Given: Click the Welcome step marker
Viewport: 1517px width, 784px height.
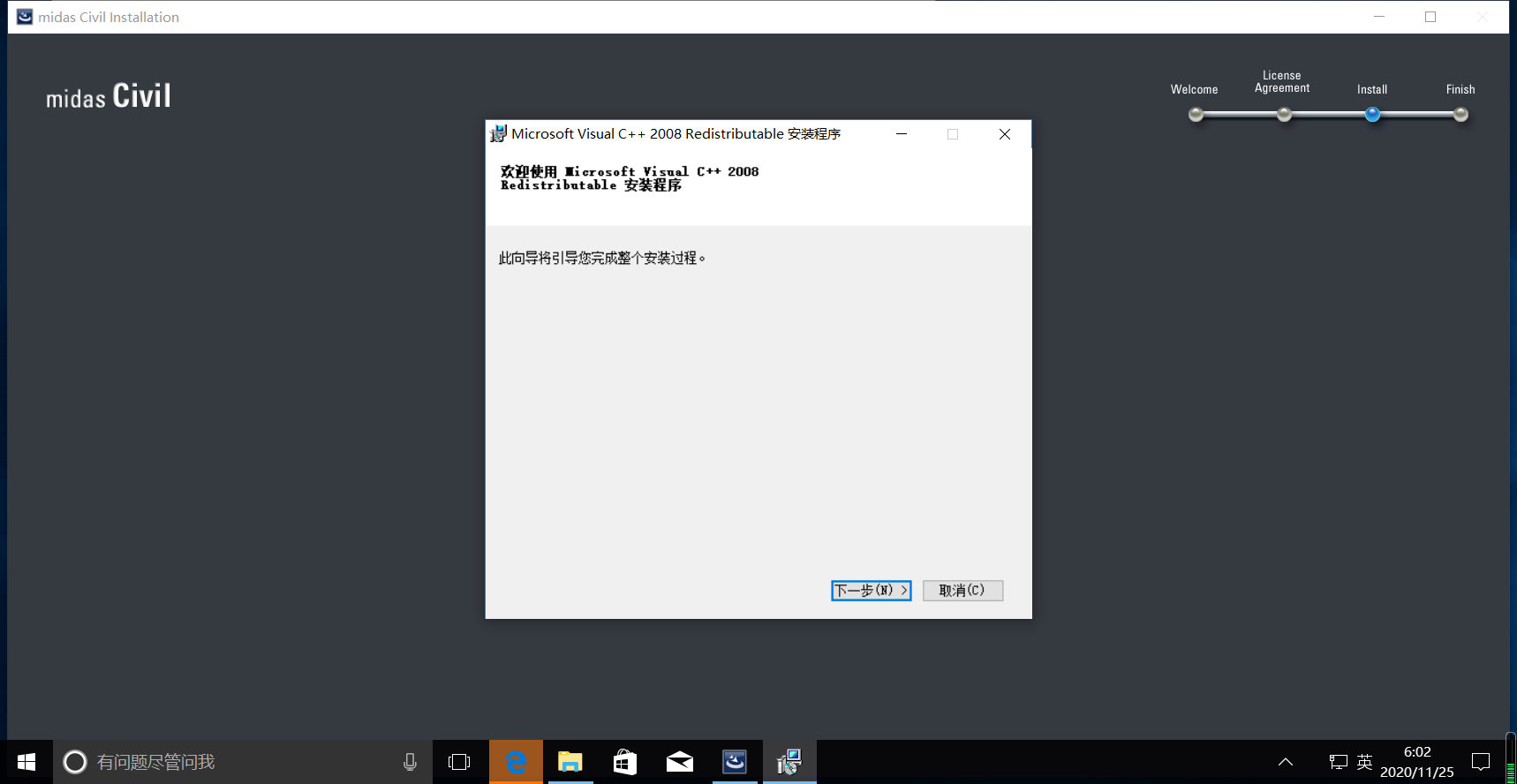Looking at the screenshot, I should coord(1196,114).
